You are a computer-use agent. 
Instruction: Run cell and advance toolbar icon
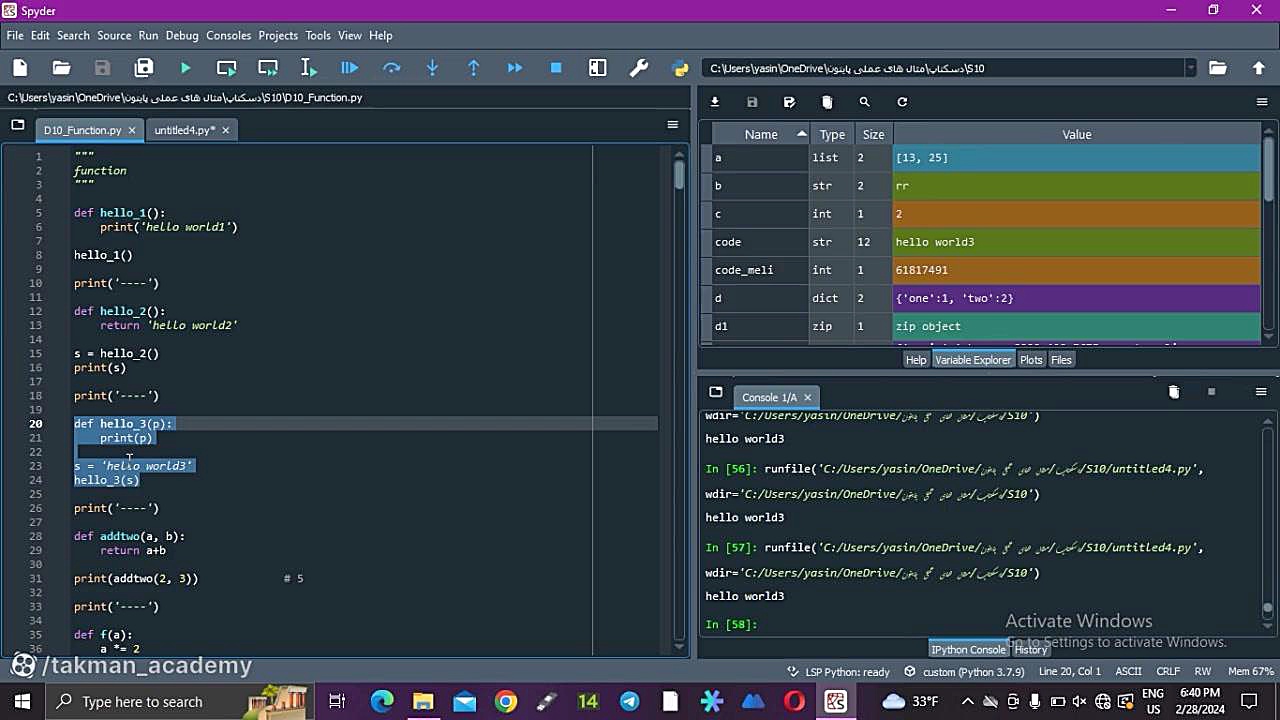268,68
